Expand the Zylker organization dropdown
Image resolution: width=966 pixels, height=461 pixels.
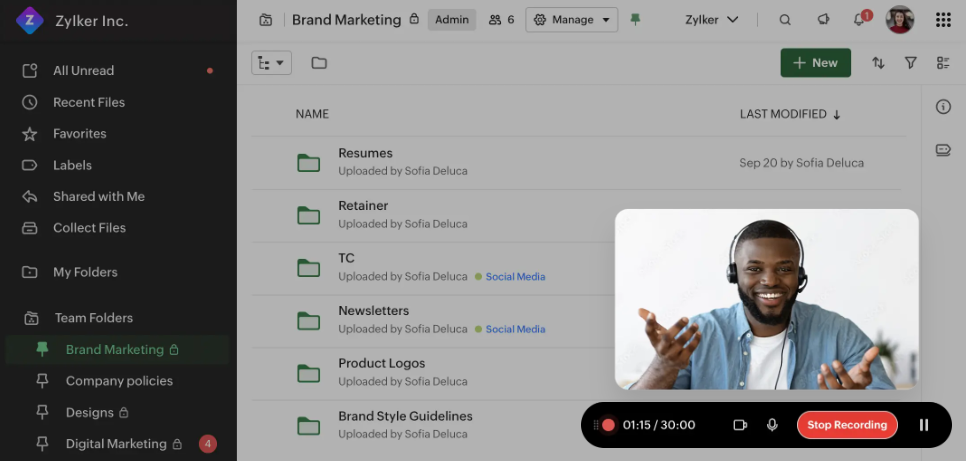[x=711, y=20]
